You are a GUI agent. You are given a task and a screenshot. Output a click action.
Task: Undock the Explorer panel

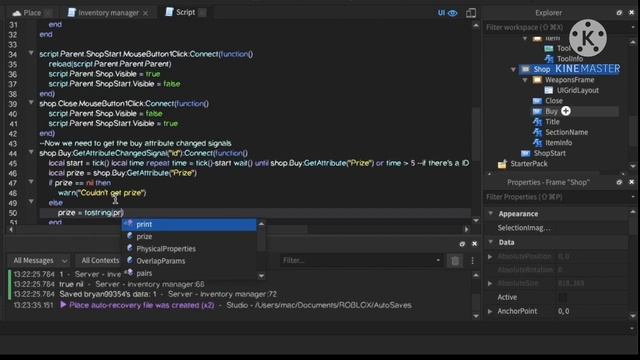pos(619,13)
